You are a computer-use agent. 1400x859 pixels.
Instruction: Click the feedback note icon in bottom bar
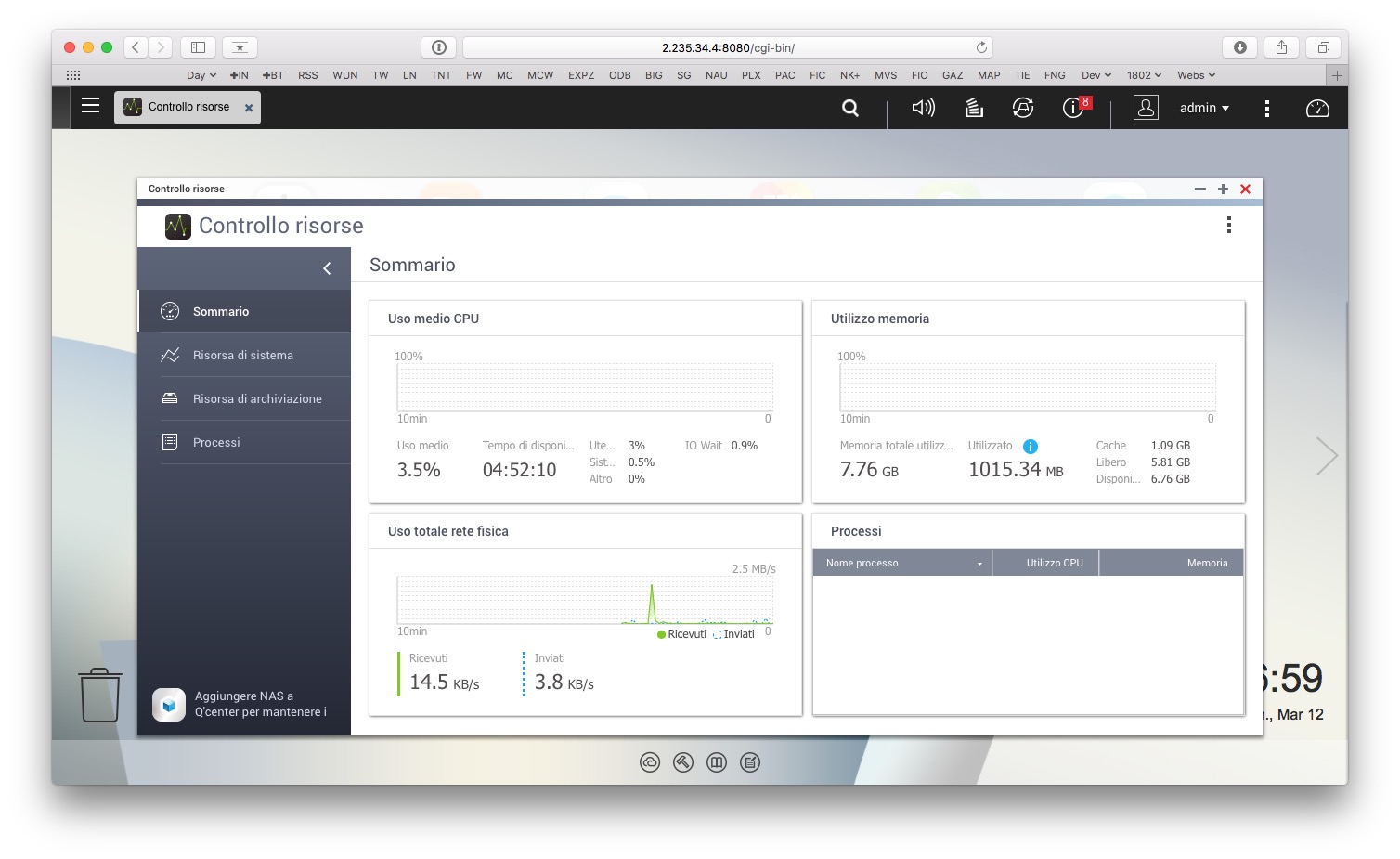[750, 762]
